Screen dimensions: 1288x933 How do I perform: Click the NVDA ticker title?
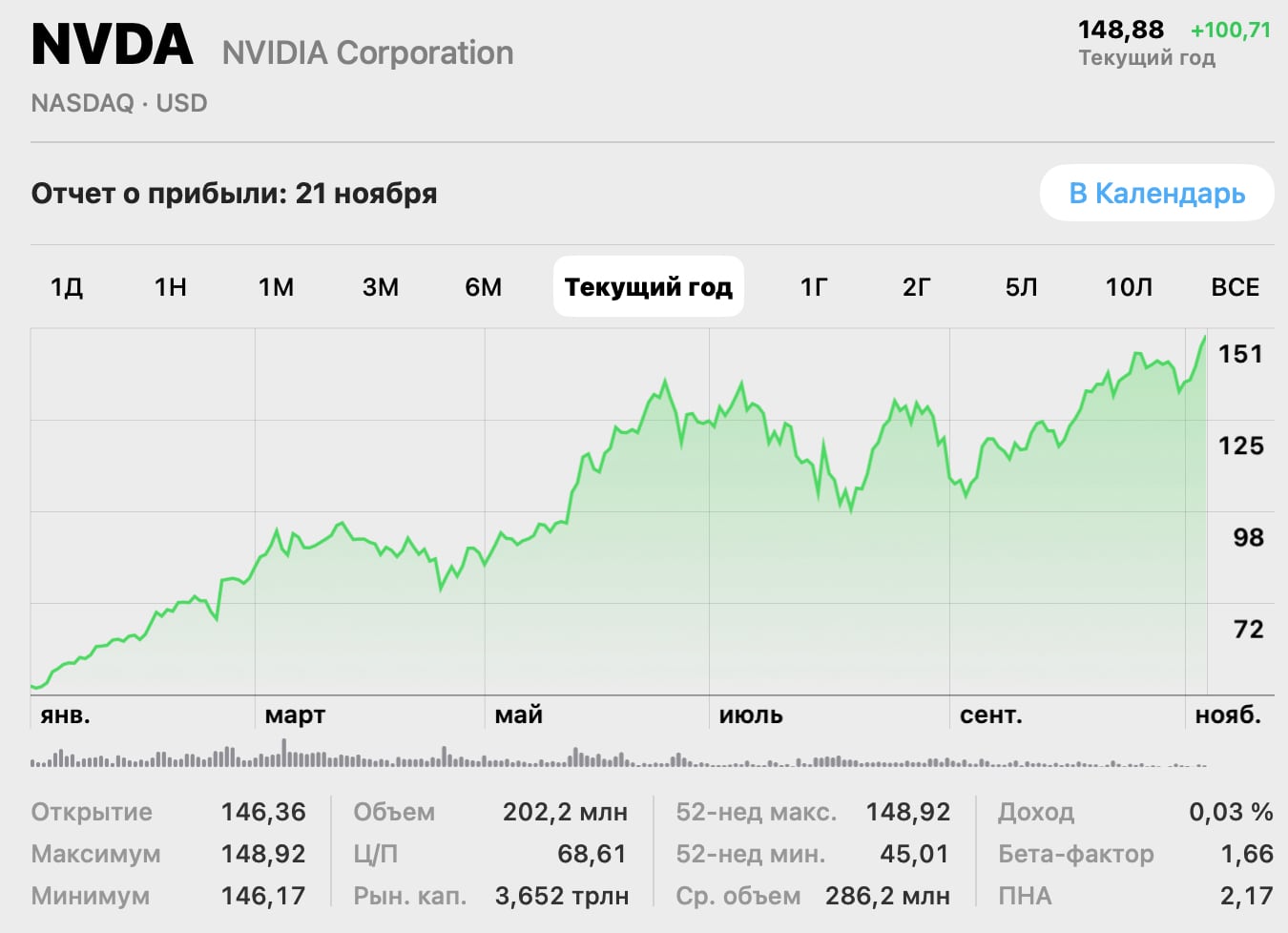pos(113,45)
